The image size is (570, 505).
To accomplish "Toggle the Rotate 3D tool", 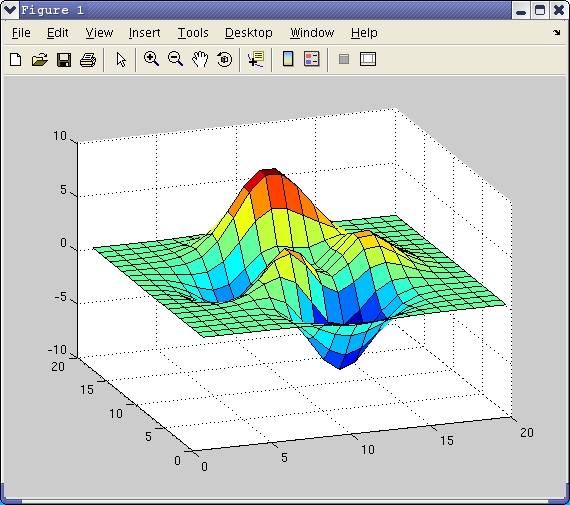I will pos(224,59).
